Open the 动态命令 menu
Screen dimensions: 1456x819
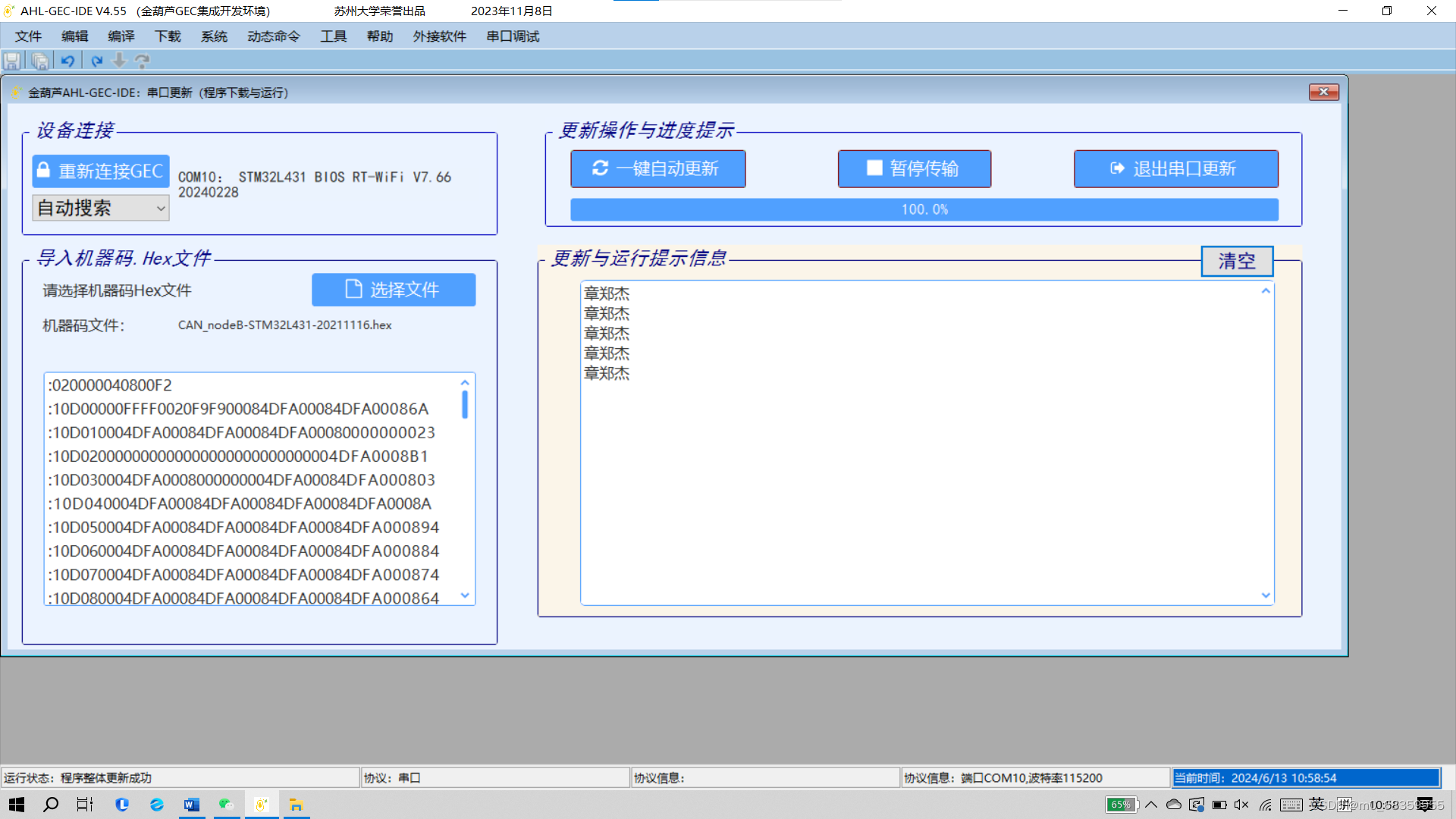(x=273, y=36)
